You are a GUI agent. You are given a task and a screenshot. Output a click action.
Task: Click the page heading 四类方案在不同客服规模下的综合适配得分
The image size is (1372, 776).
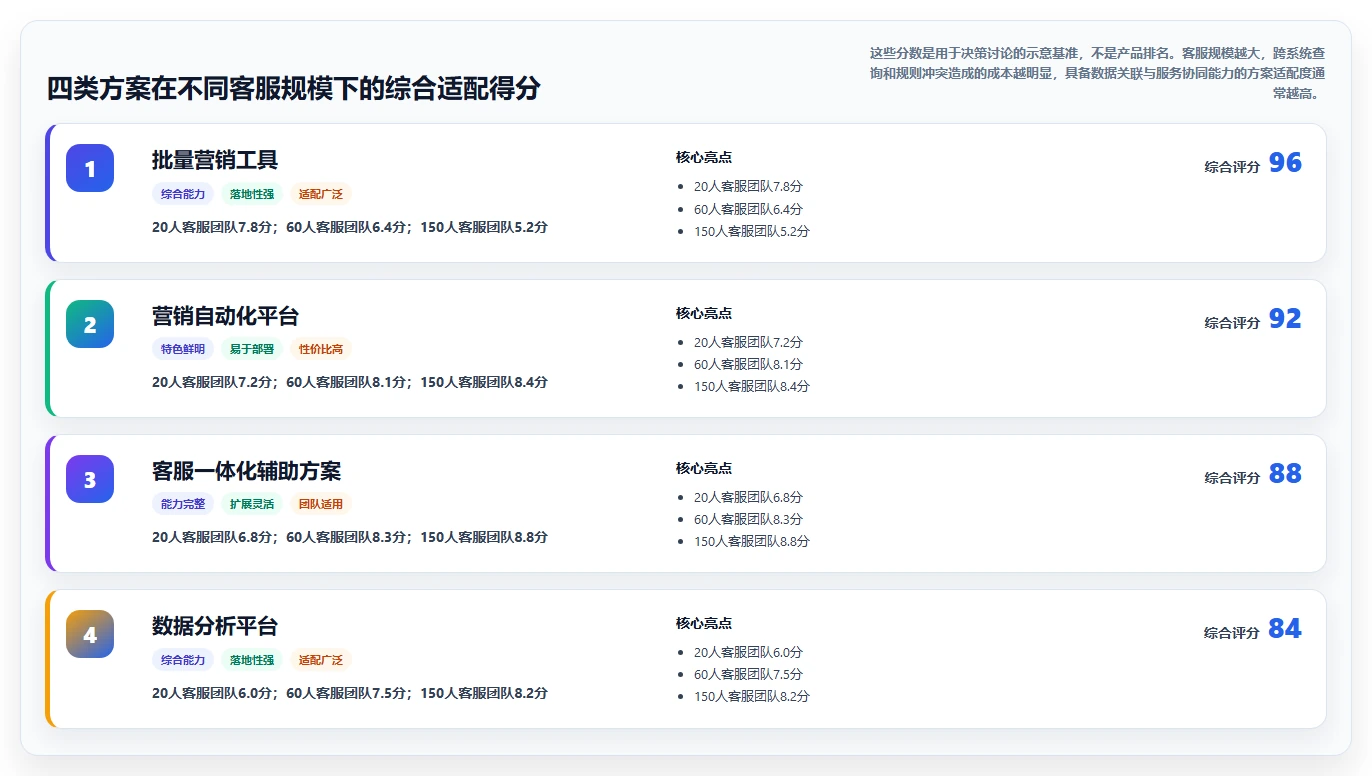[x=294, y=88]
